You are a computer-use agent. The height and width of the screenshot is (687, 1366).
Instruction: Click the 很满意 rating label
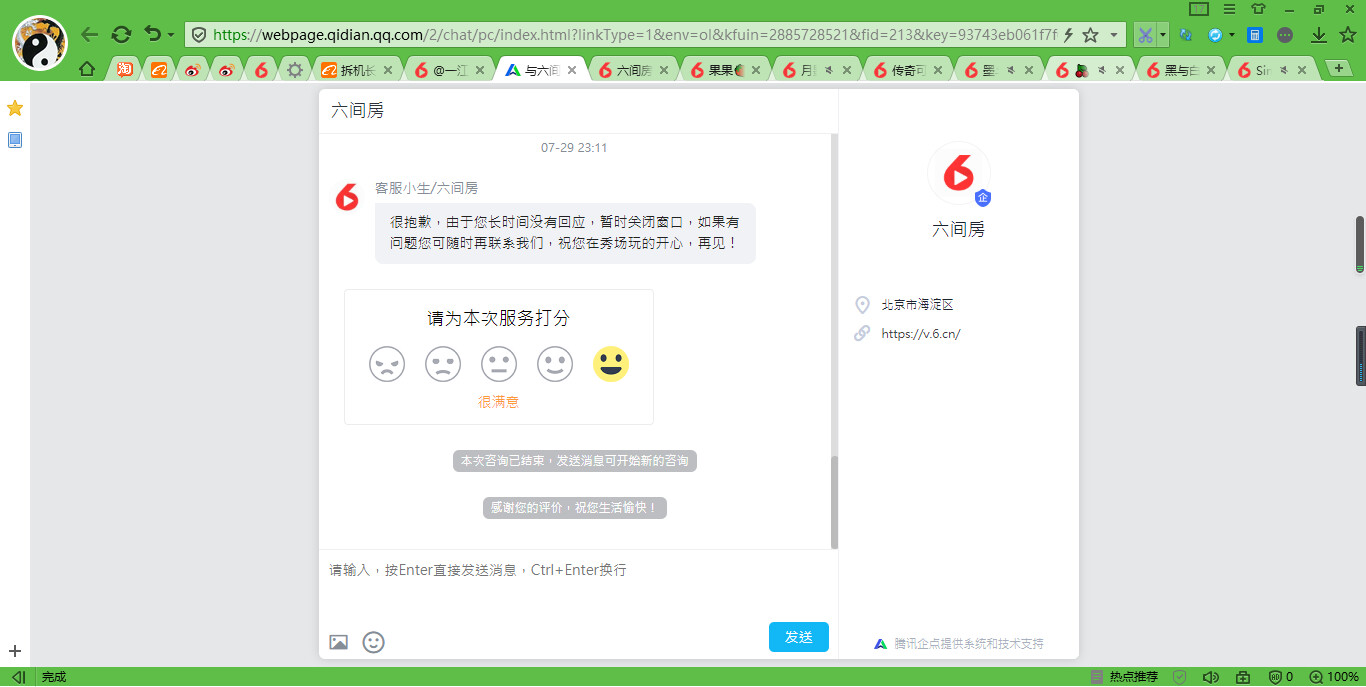499,402
